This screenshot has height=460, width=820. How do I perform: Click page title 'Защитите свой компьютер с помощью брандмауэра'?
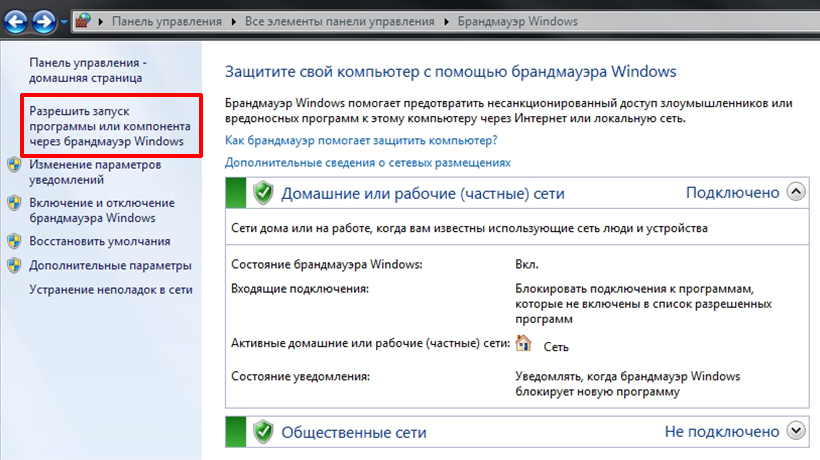451,72
